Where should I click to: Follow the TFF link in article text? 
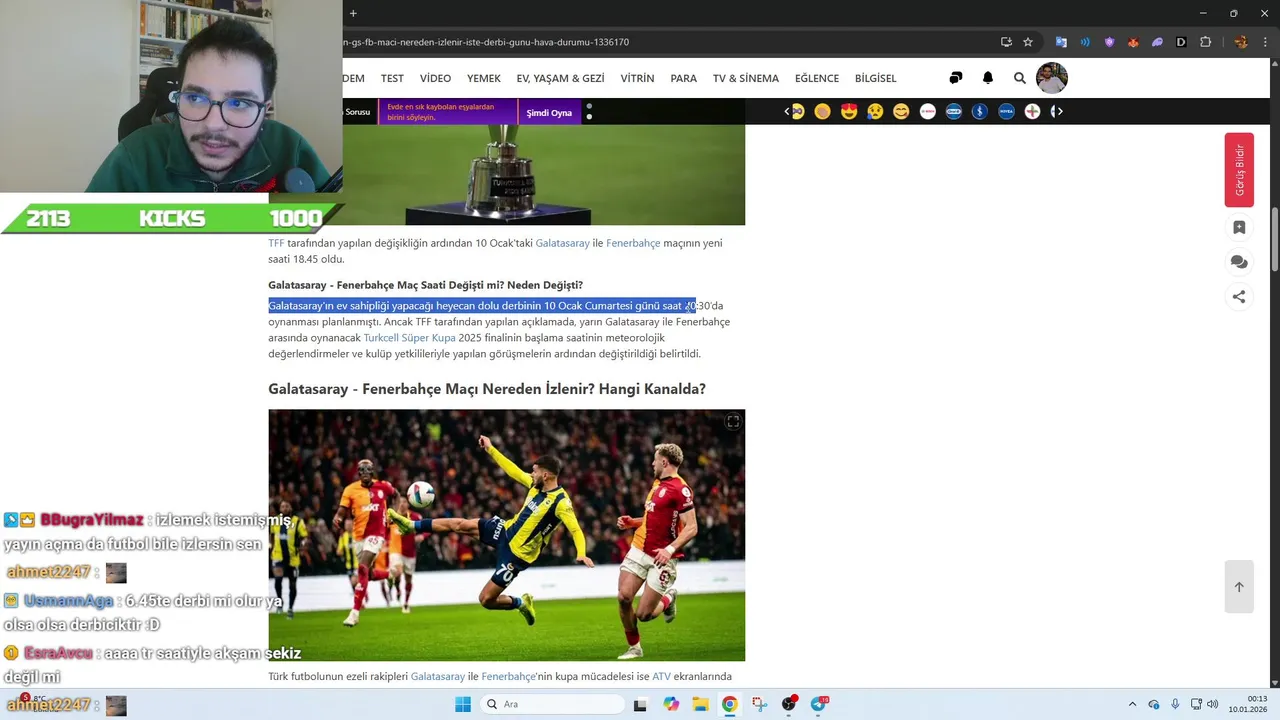[x=276, y=243]
